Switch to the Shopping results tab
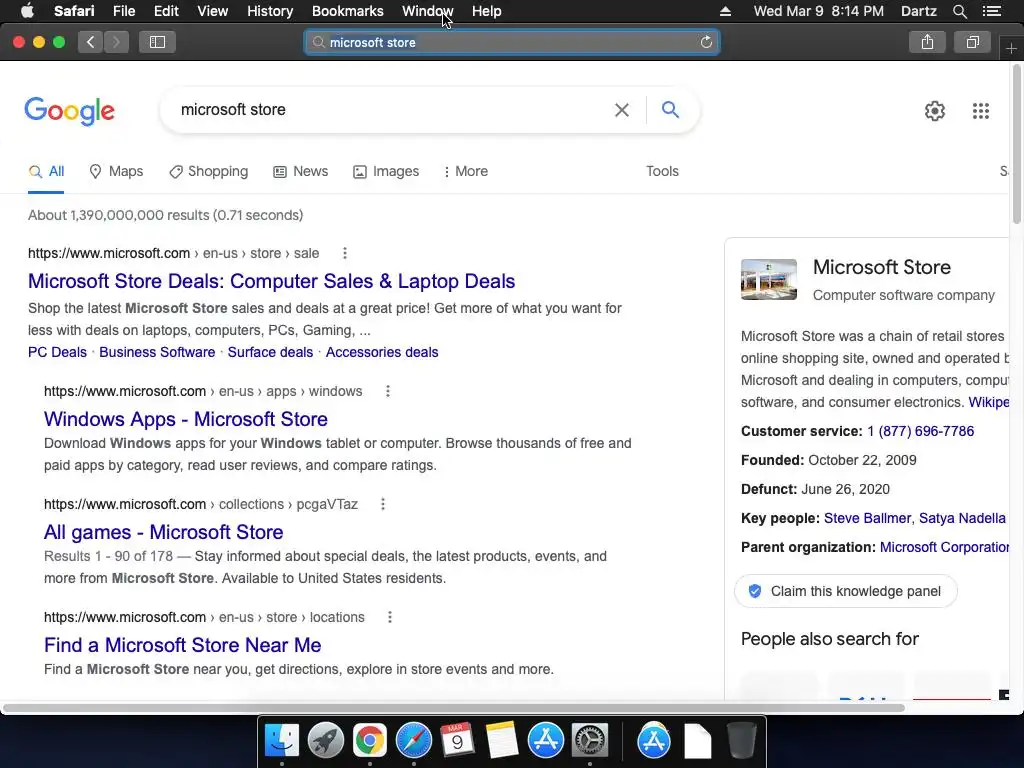 point(208,171)
